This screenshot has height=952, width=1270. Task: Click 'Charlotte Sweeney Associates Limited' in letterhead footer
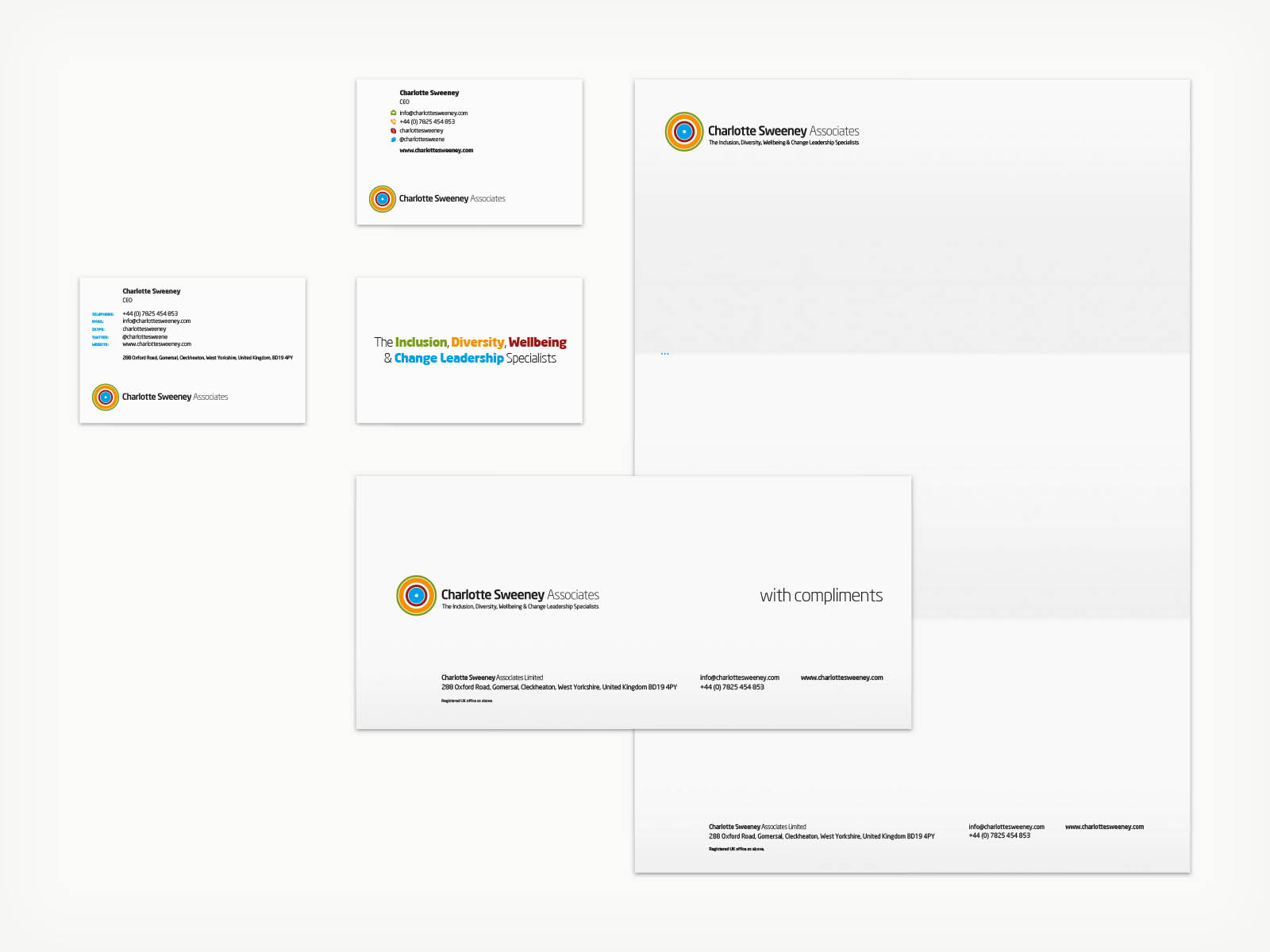757,827
